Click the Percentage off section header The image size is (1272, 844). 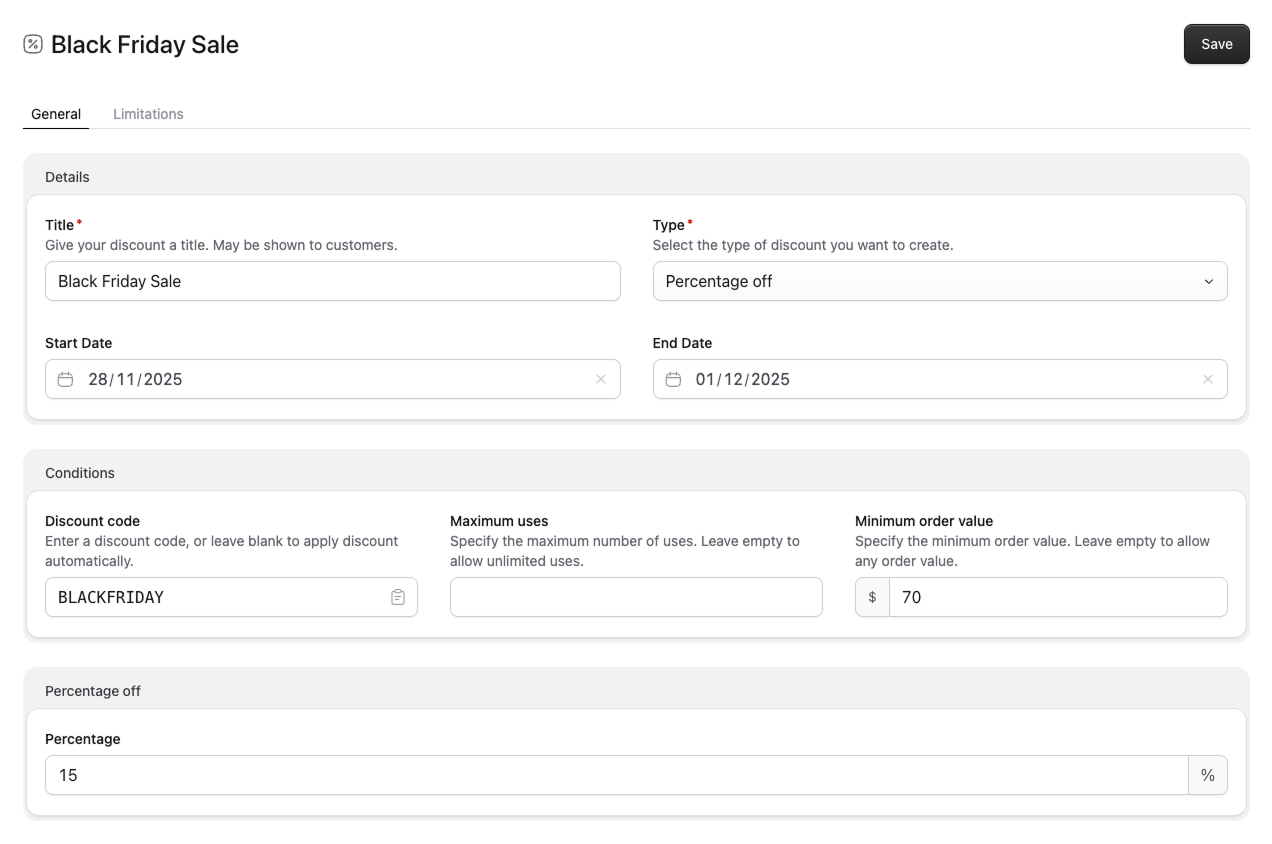click(93, 691)
